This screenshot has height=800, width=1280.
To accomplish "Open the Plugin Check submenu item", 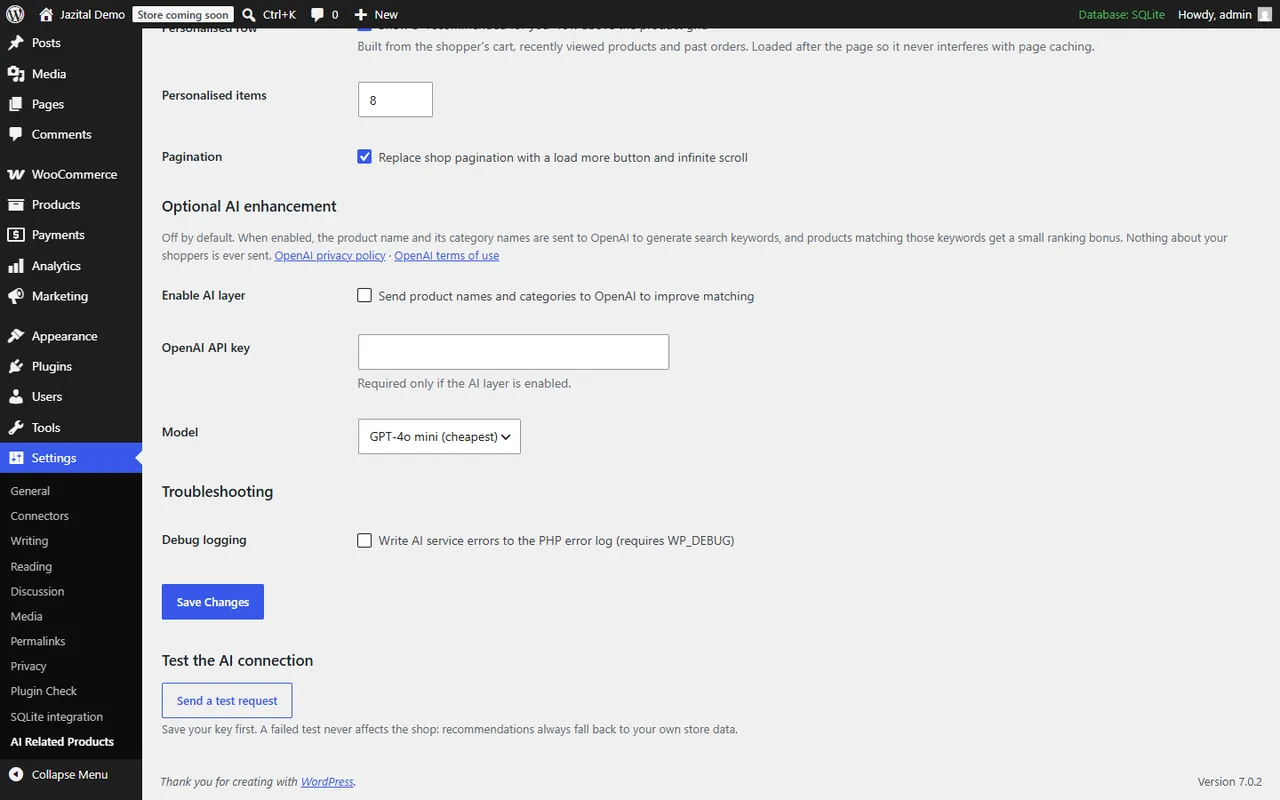I will [x=44, y=691].
